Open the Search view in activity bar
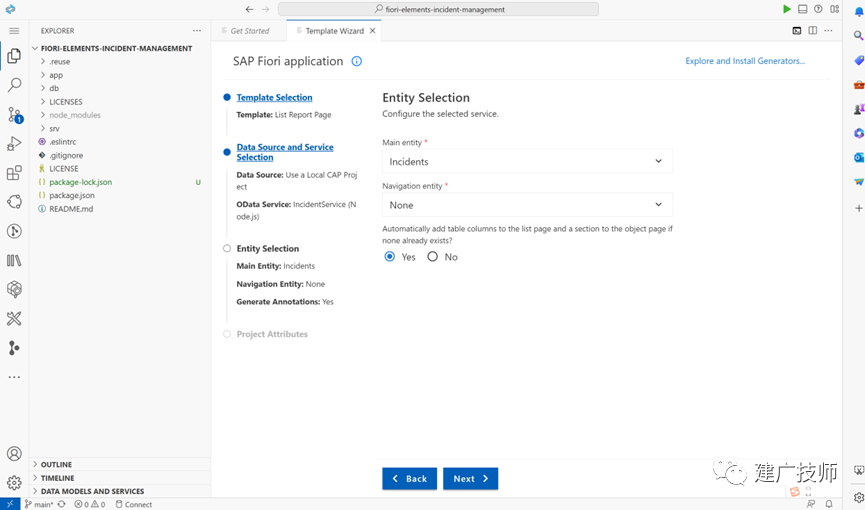The image size is (865, 510). click(14, 85)
